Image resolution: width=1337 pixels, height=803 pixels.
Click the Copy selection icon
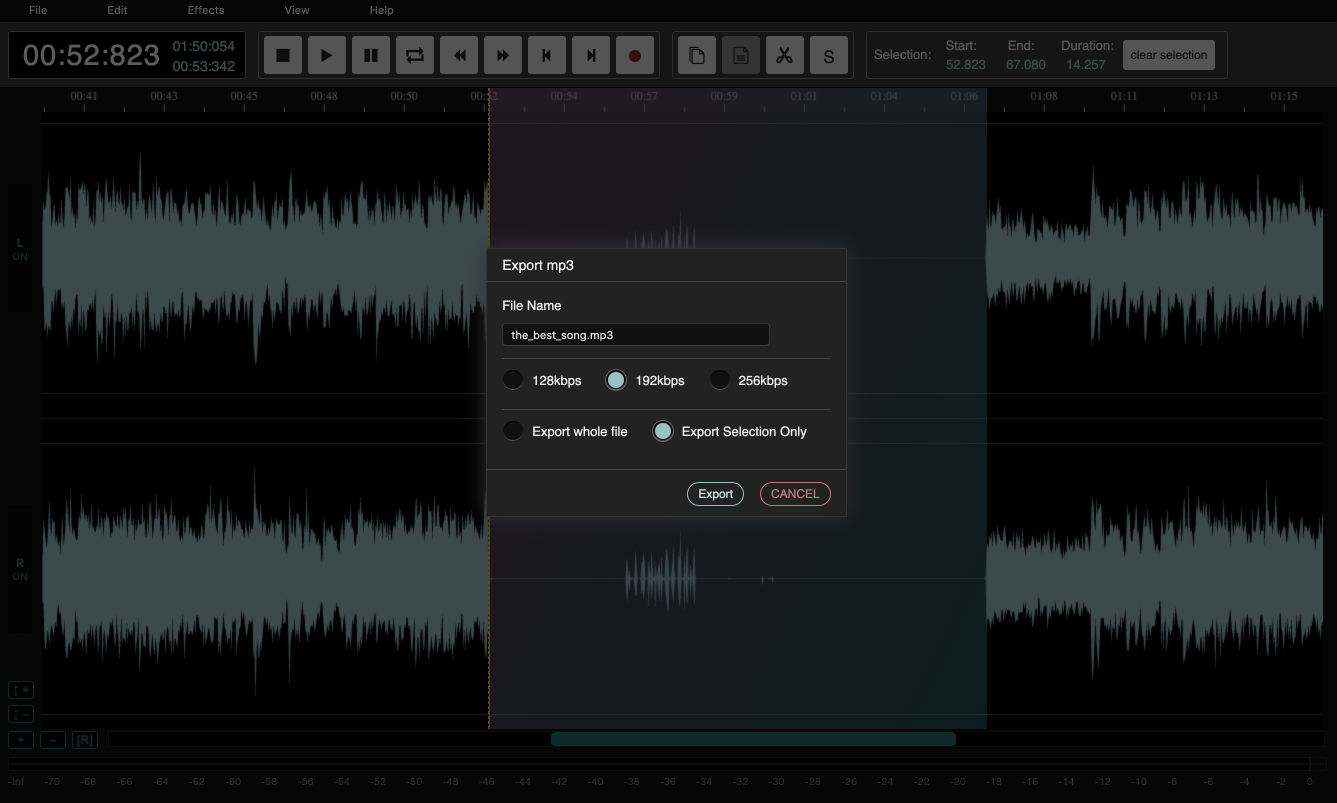click(697, 55)
